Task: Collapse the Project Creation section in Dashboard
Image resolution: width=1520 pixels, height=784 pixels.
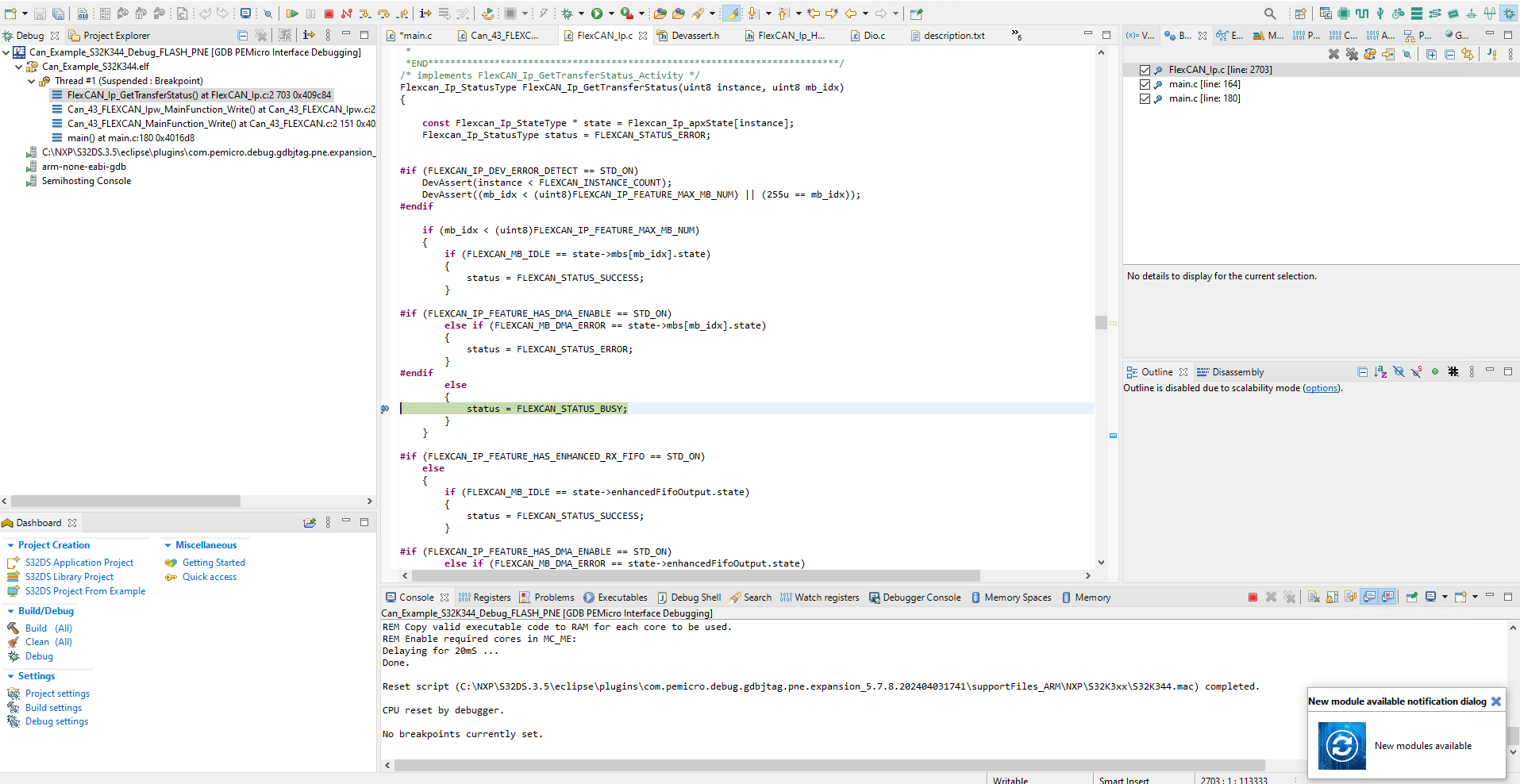Action: 10,545
